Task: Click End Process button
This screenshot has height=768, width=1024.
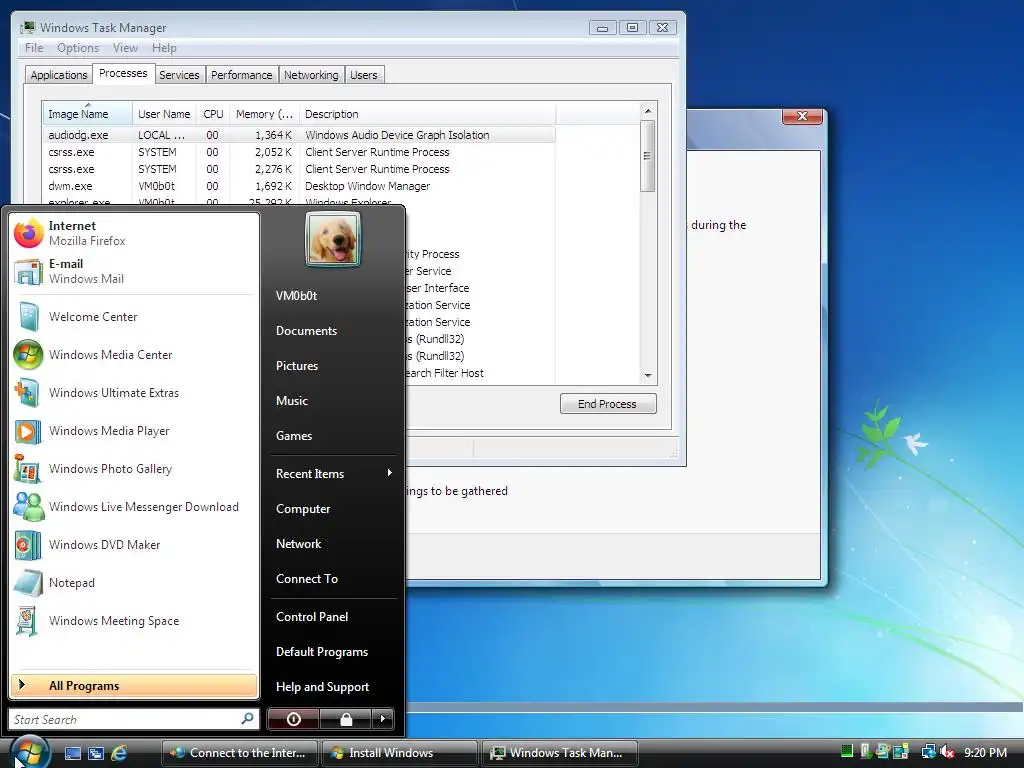Action: [x=607, y=404]
